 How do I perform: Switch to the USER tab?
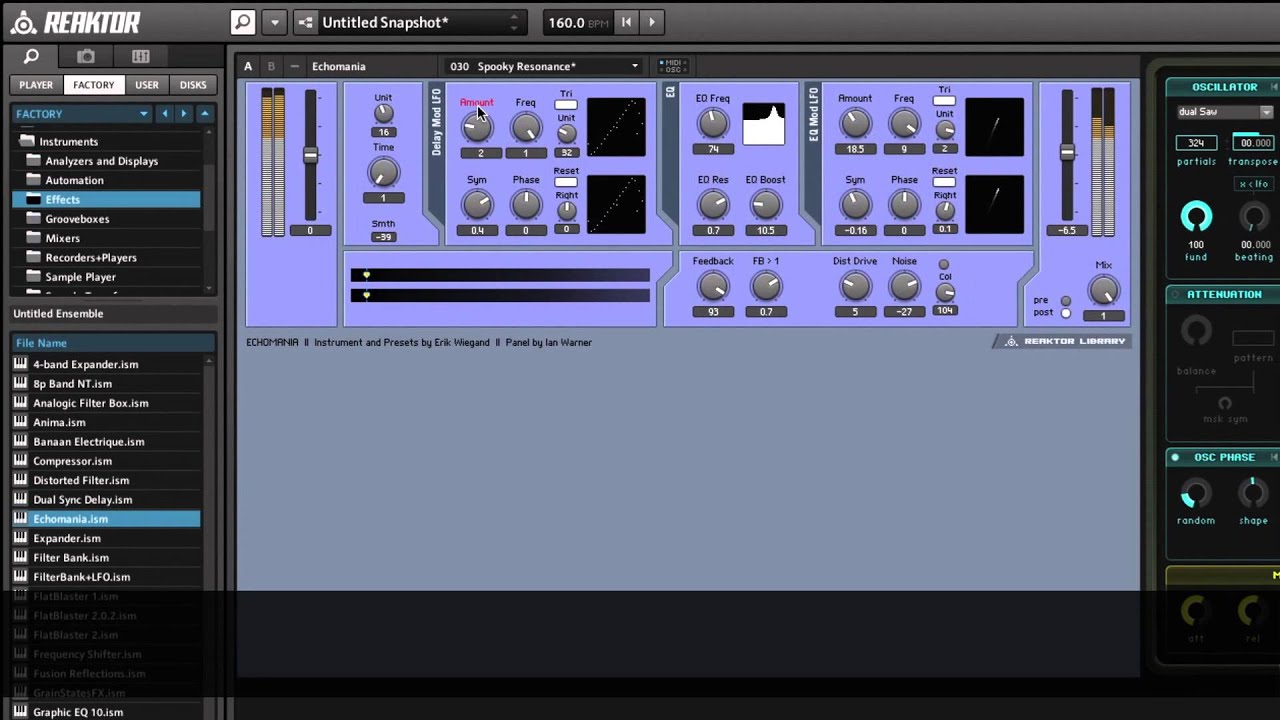click(146, 85)
